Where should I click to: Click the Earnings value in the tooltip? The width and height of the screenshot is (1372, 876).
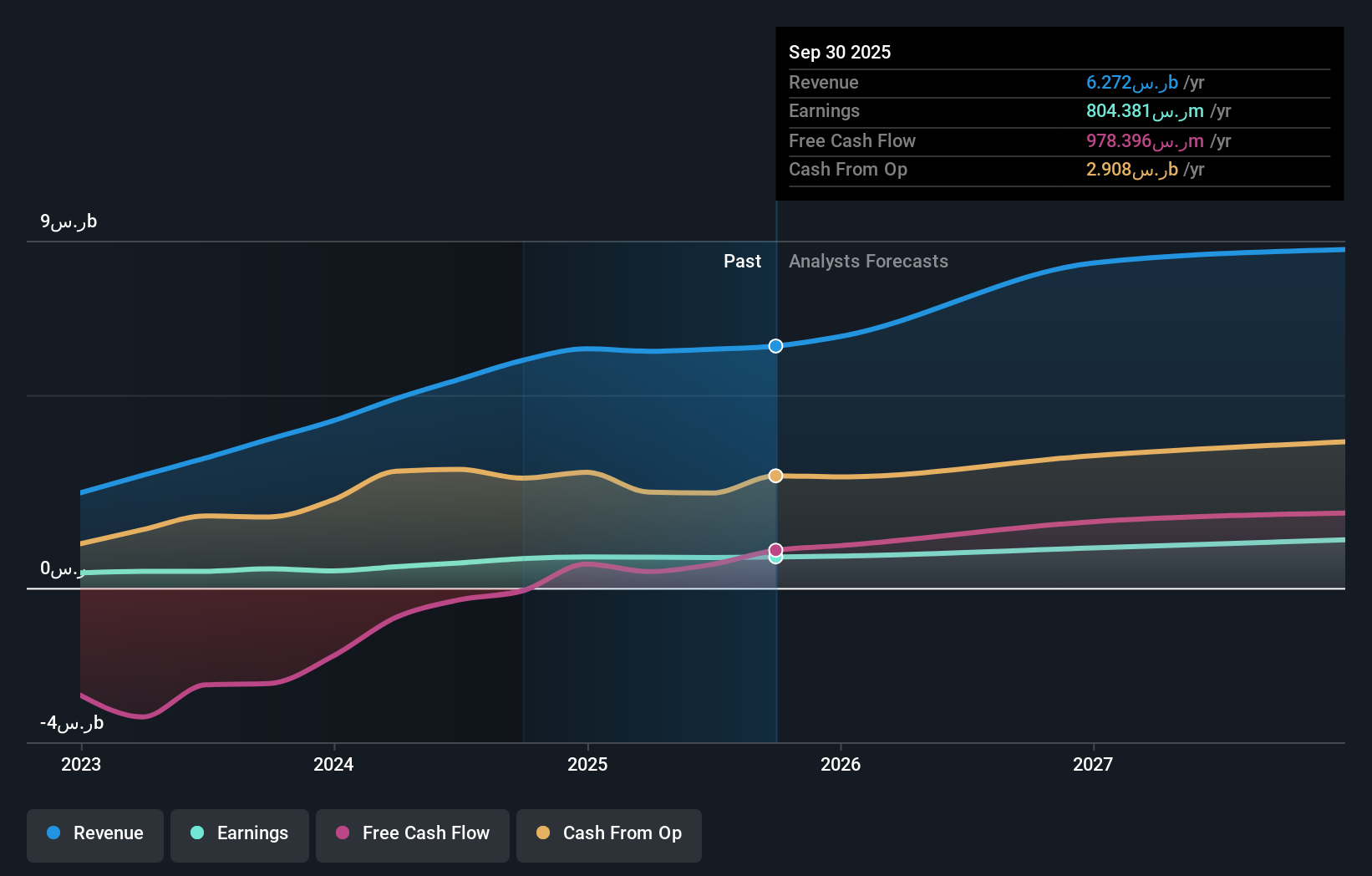[x=1141, y=111]
